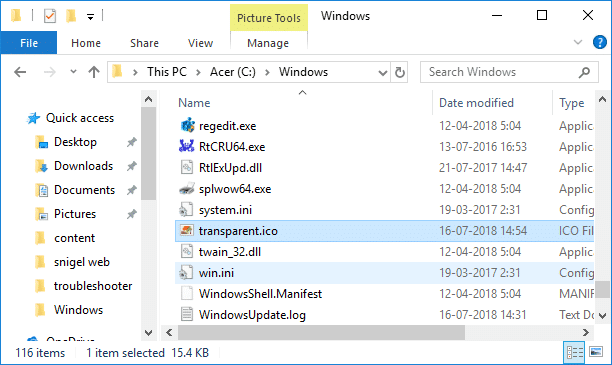Expand the chevron after Acer (C:) in path
This screenshot has height=365, width=612.
tap(267, 72)
